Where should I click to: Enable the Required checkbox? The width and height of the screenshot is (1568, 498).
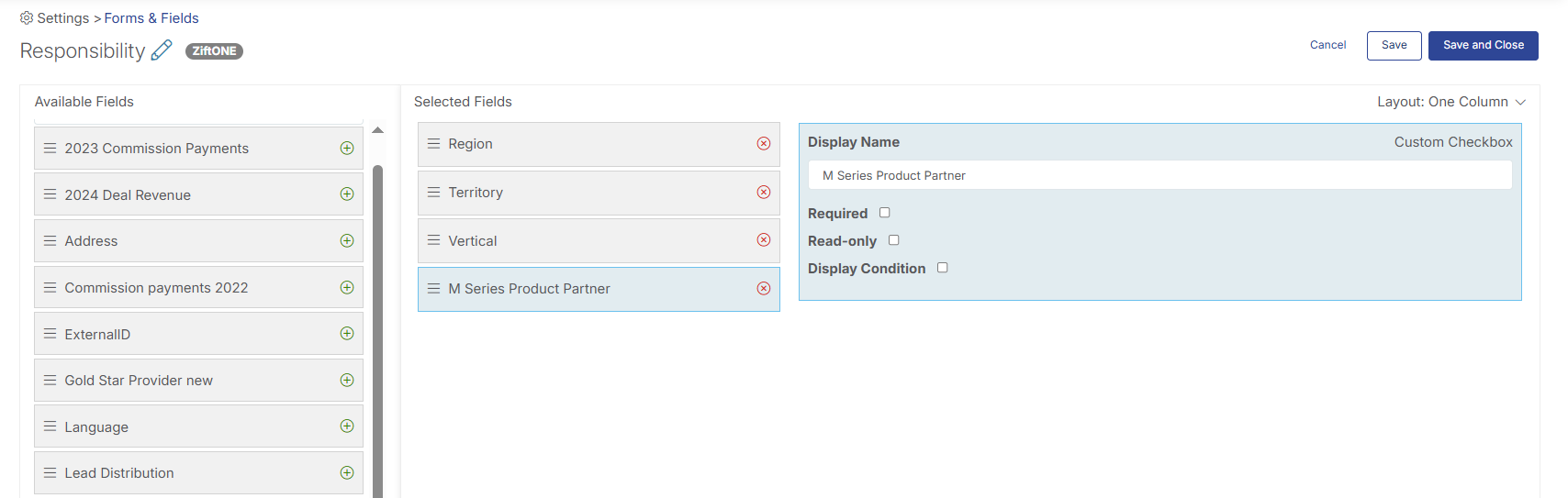click(x=885, y=213)
